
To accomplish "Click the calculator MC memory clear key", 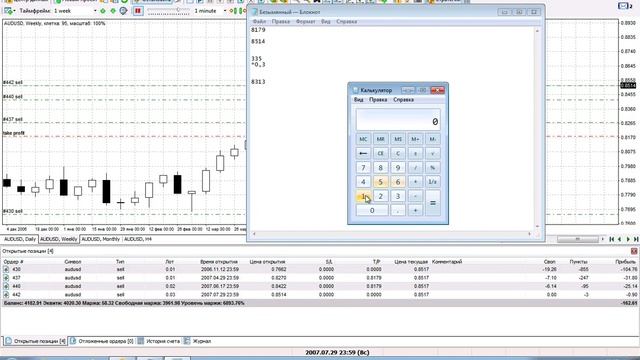I will [x=363, y=139].
